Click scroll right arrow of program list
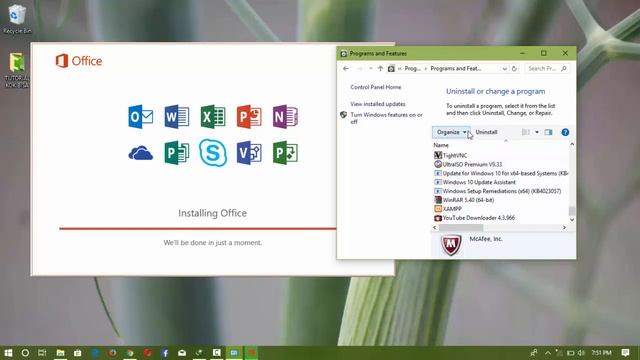 point(564,228)
